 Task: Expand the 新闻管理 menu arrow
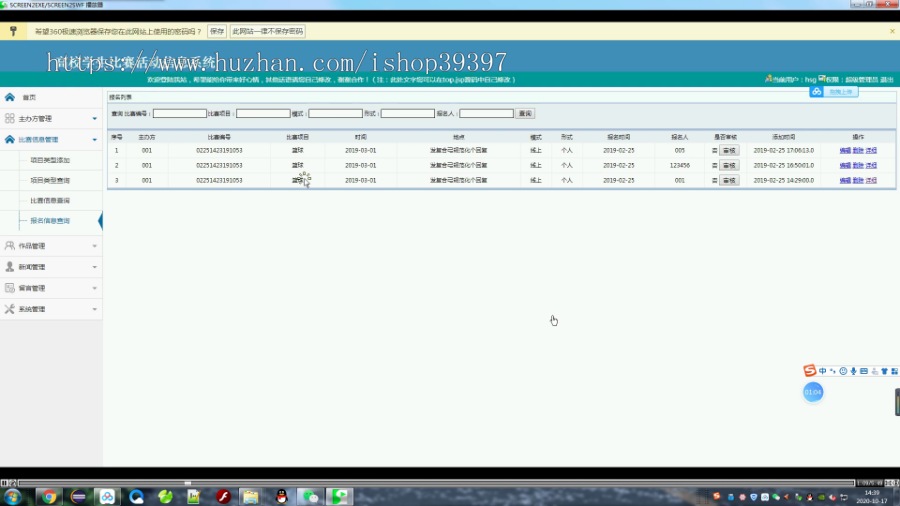coord(95,267)
